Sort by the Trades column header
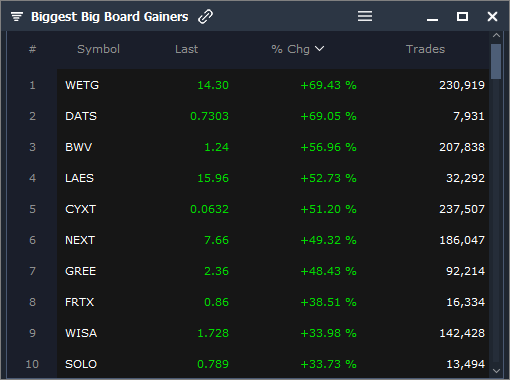 point(425,49)
